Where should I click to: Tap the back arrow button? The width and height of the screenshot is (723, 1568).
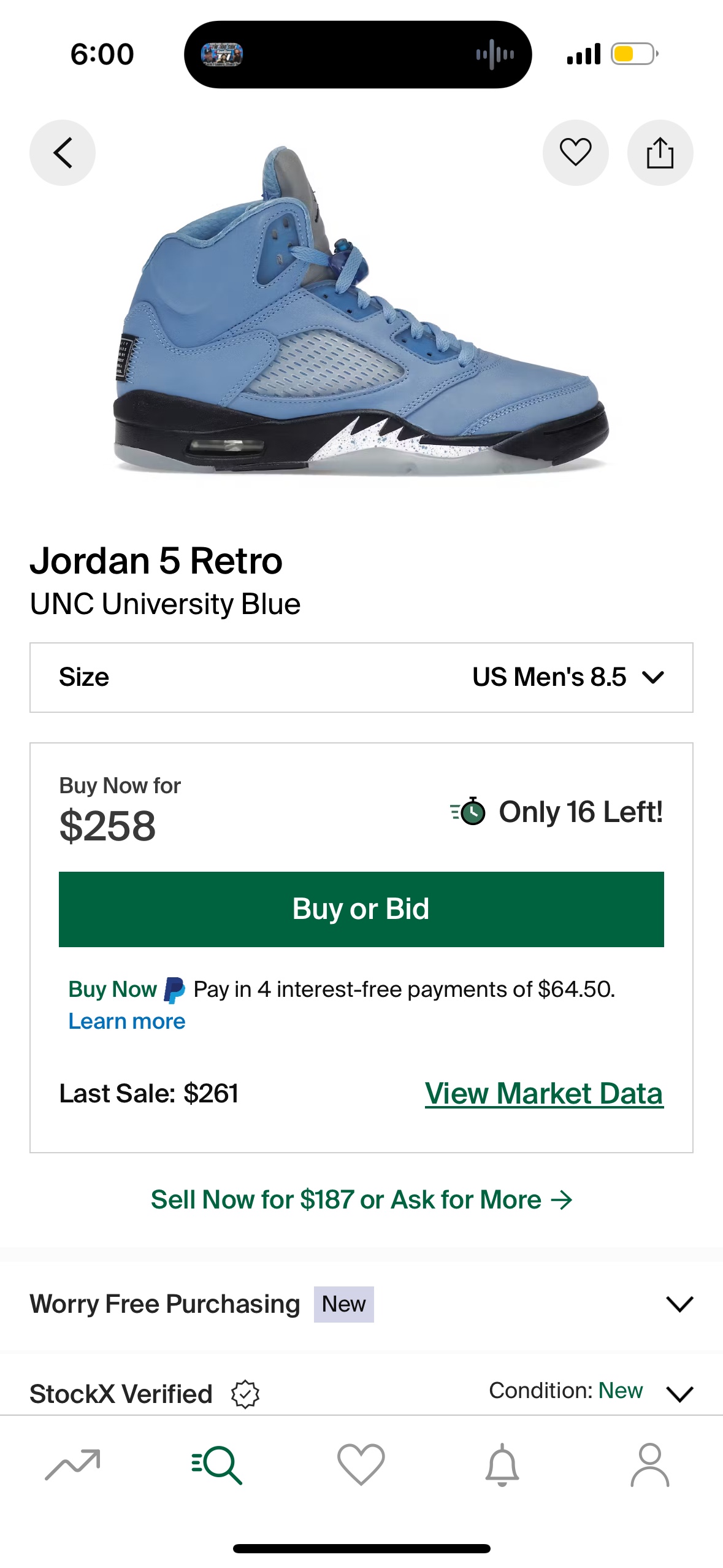(x=63, y=153)
